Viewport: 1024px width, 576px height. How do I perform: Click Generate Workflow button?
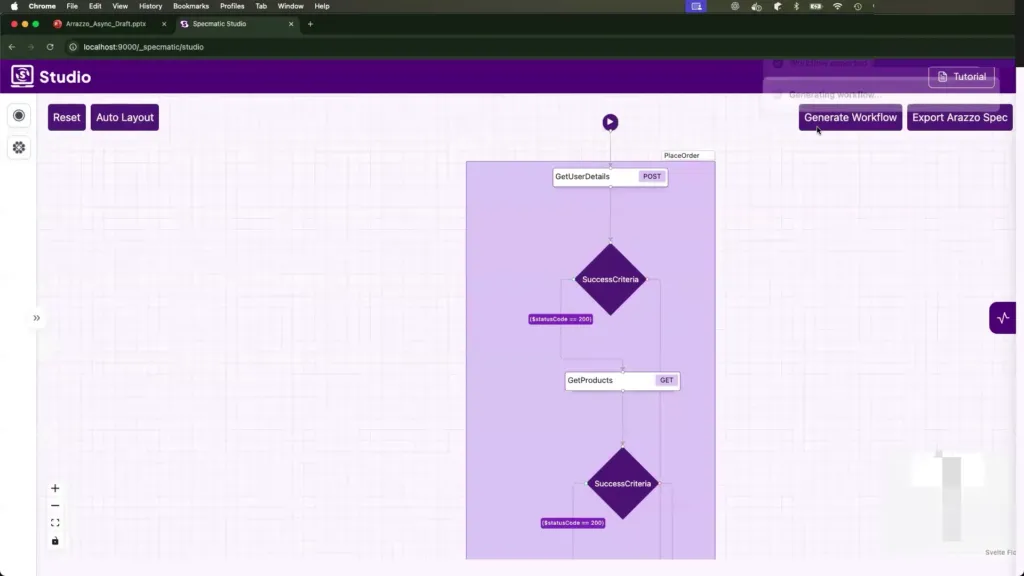click(x=850, y=118)
